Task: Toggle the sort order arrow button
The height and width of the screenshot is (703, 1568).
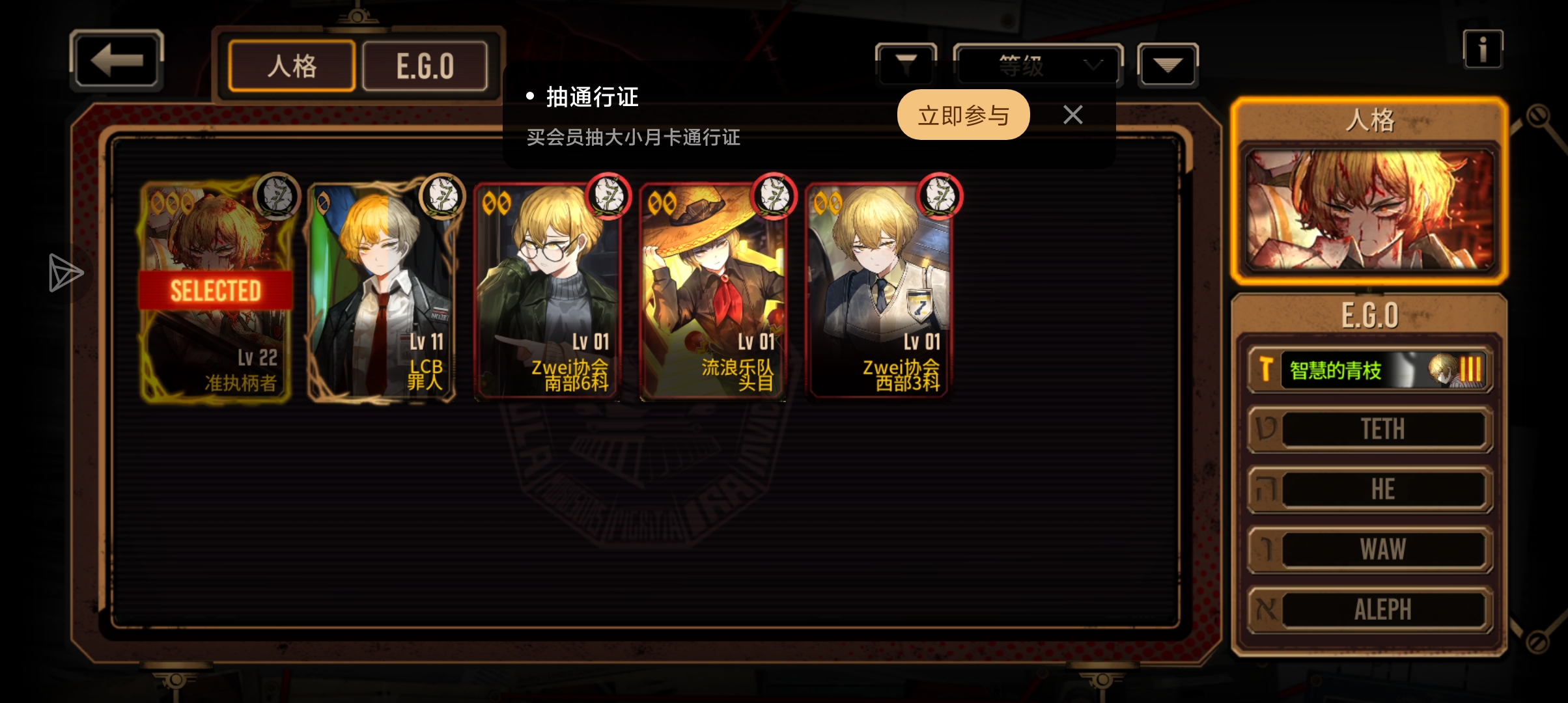Action: 1168,64
